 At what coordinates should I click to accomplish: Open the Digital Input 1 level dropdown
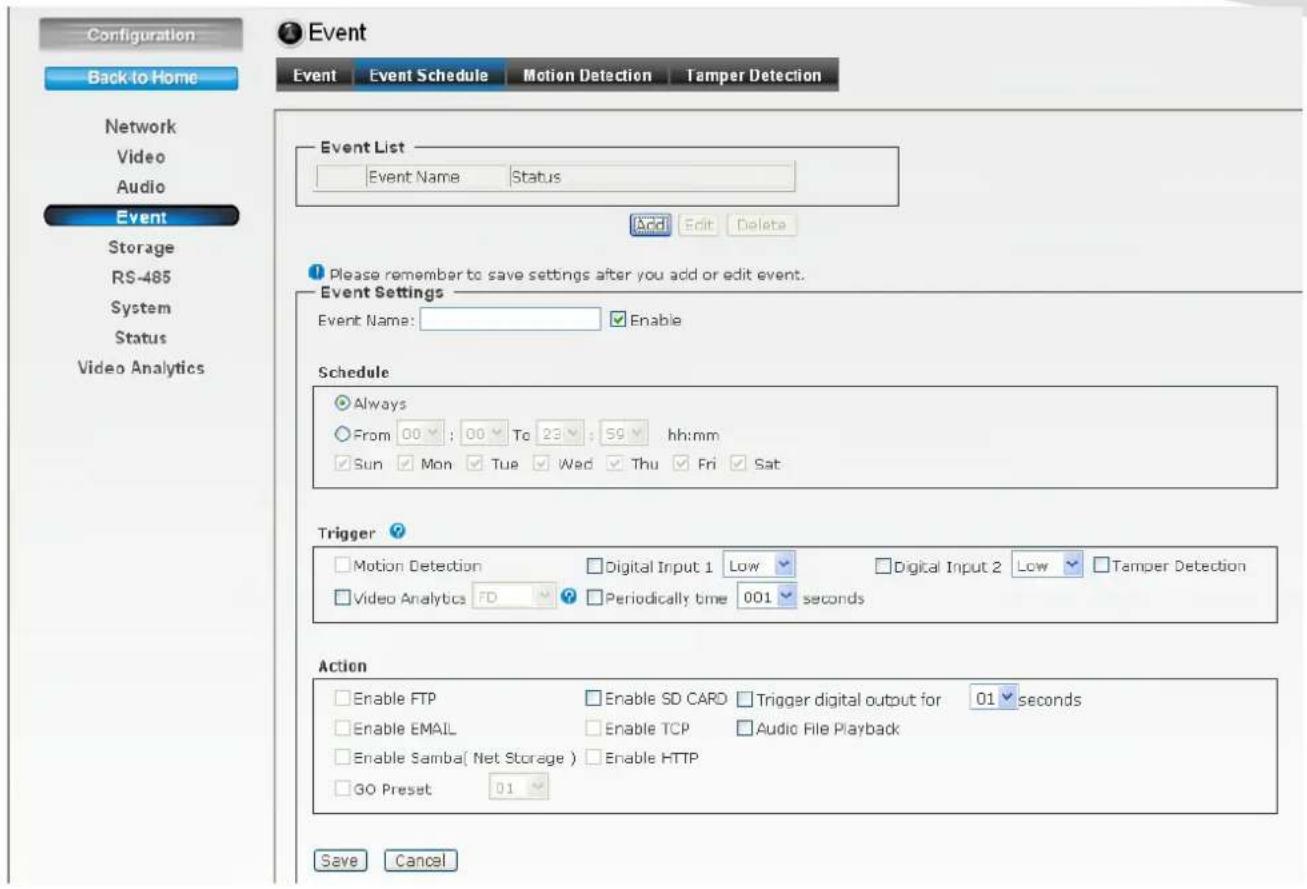[x=758, y=567]
